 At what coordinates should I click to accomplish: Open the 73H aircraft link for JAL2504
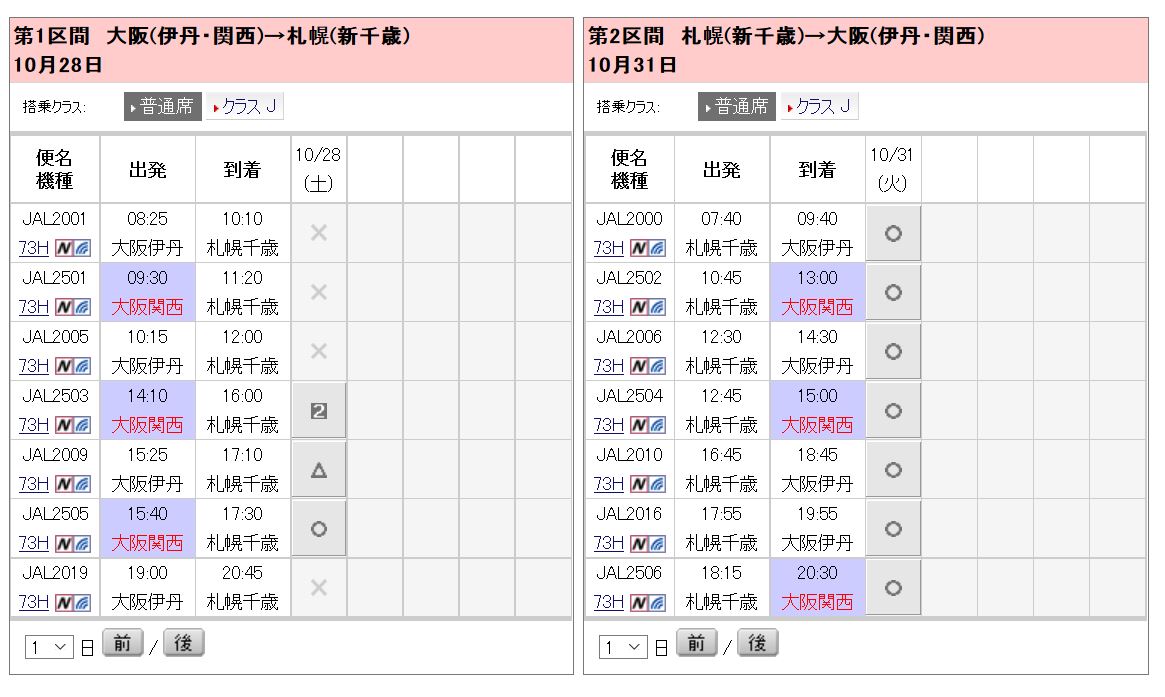[x=609, y=425]
